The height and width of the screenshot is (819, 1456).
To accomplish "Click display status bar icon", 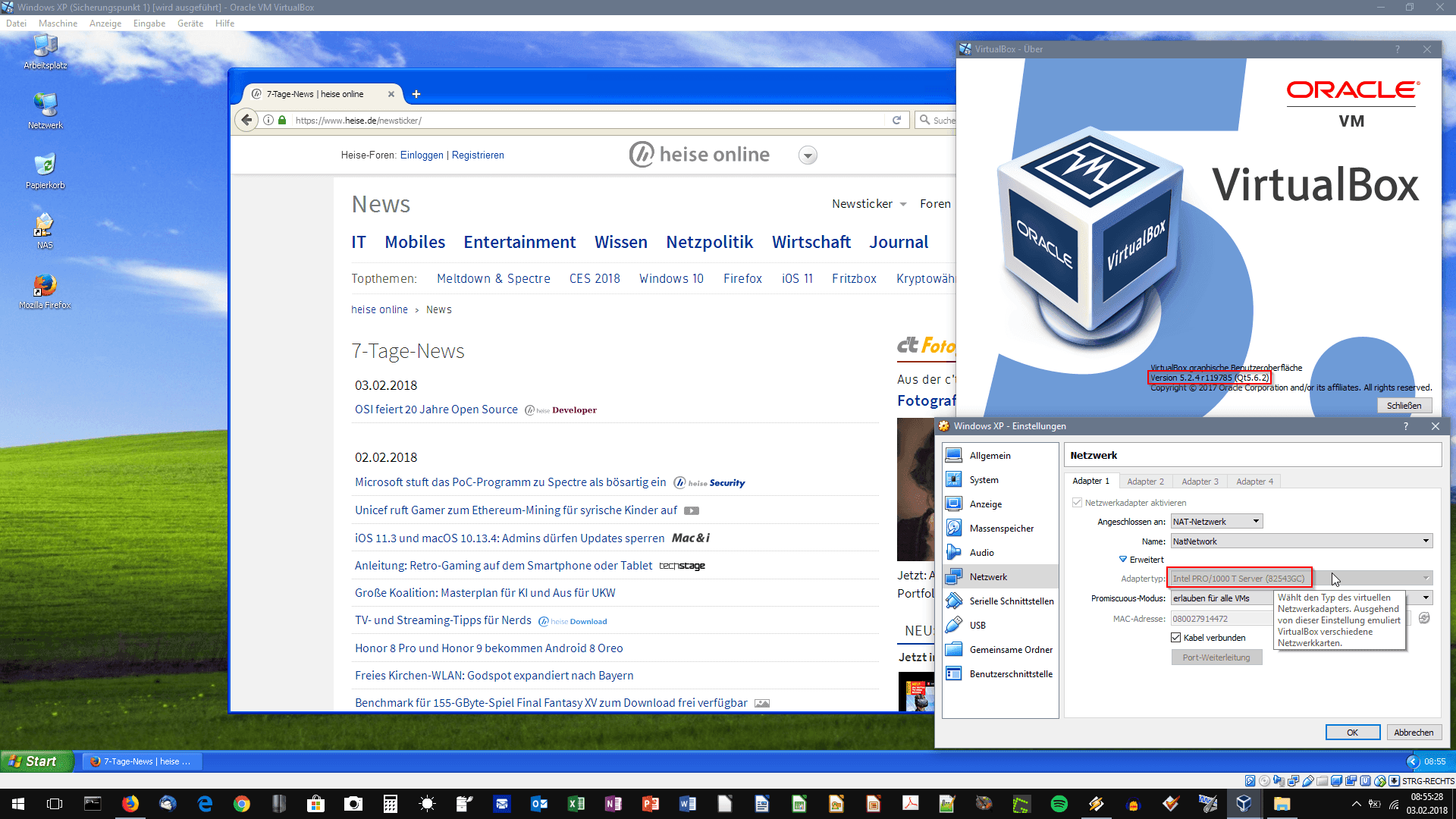I will point(1336,781).
